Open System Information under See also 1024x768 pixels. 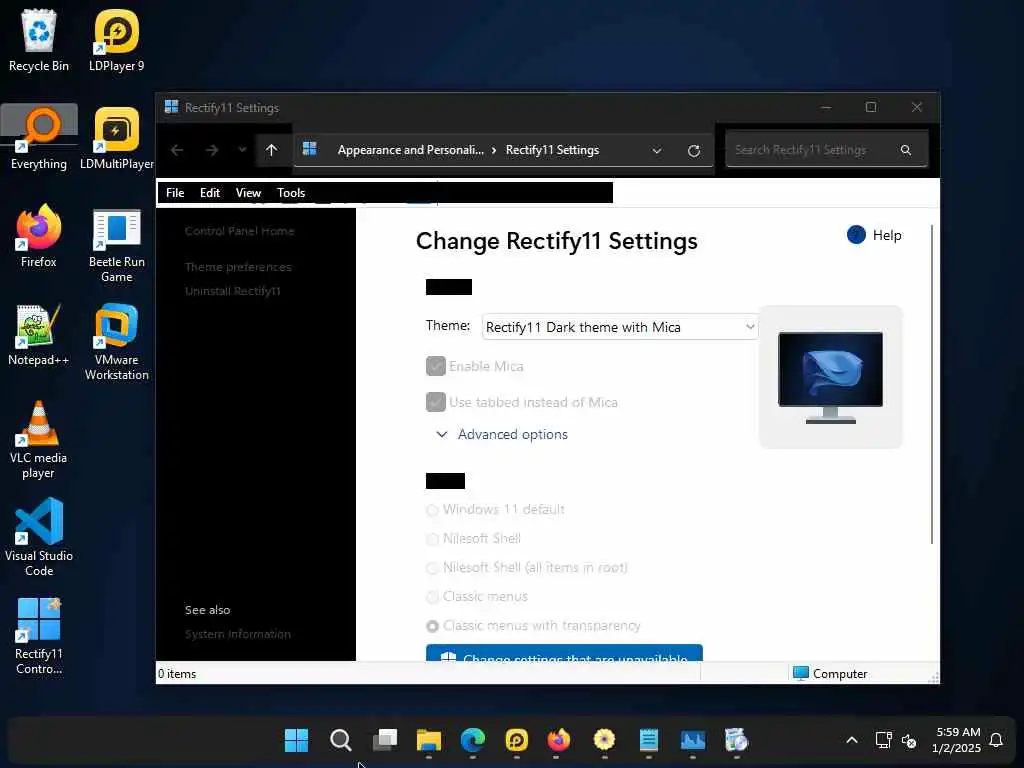pos(238,634)
